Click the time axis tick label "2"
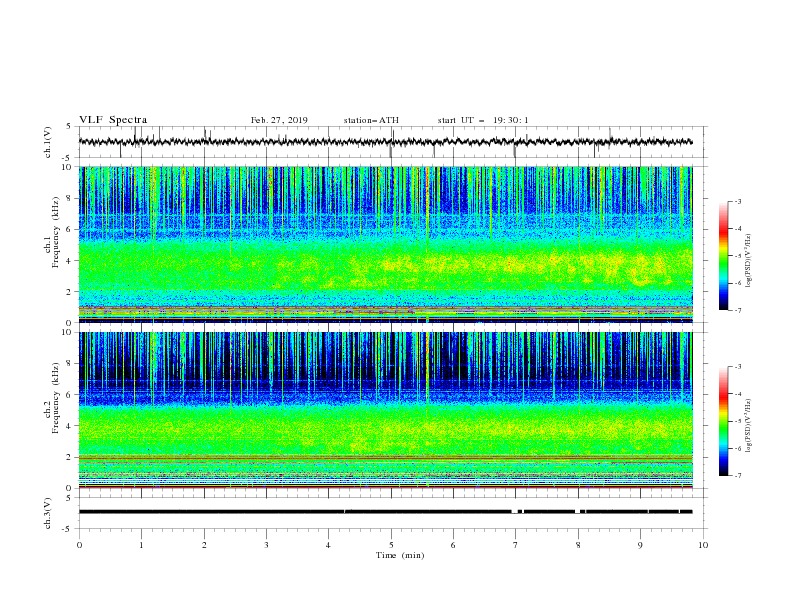This screenshot has width=792, height=612. click(204, 545)
